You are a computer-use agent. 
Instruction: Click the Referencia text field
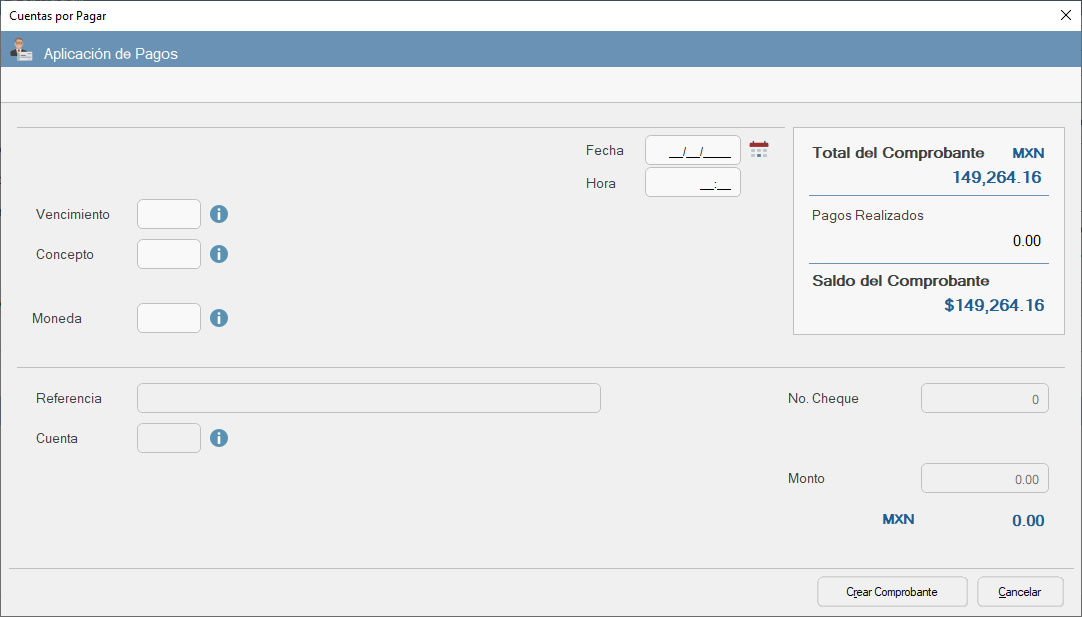click(369, 398)
